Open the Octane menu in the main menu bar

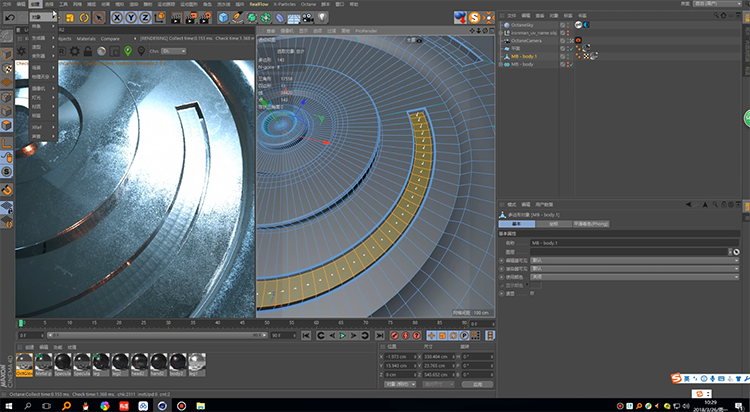pyautogui.click(x=308, y=4)
